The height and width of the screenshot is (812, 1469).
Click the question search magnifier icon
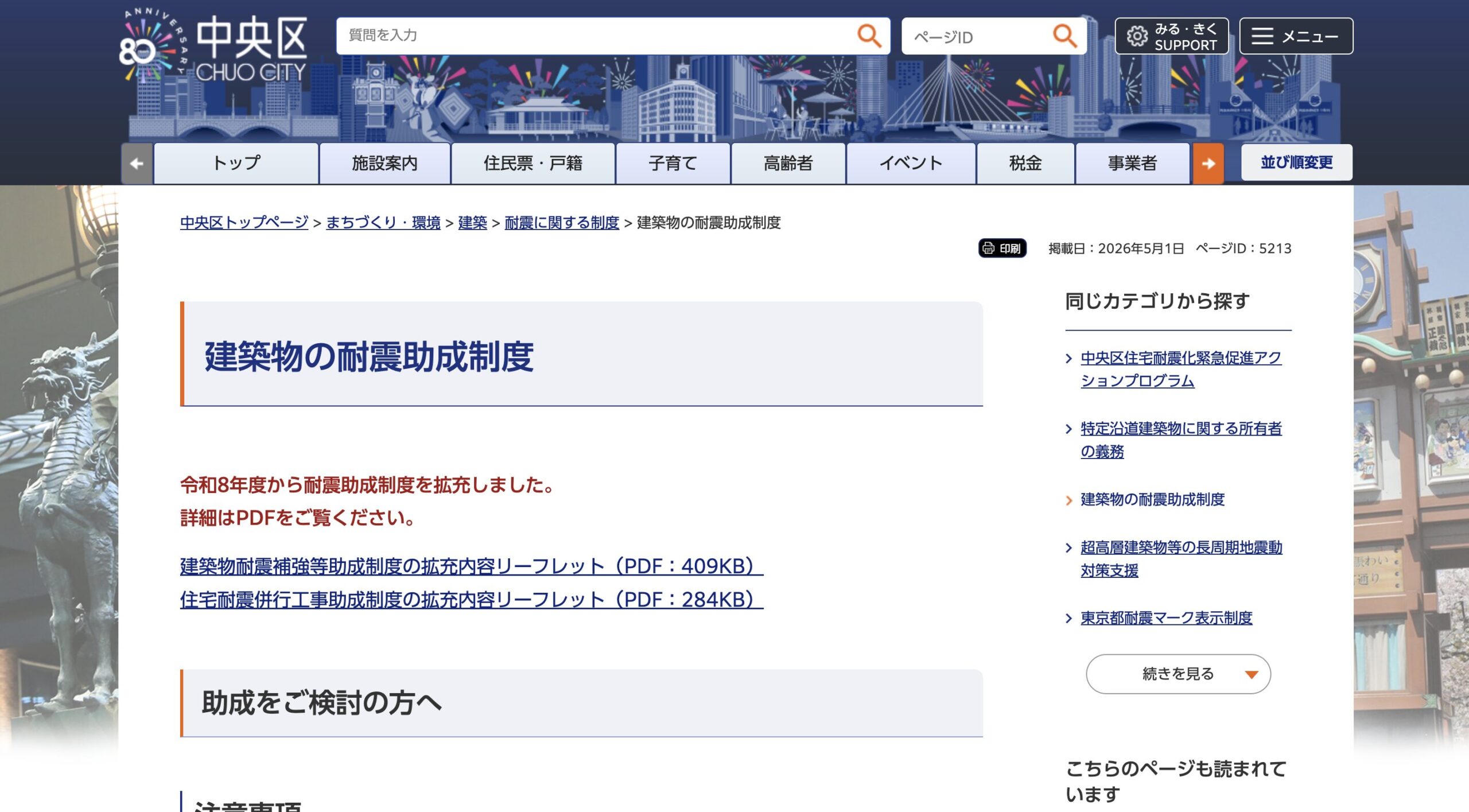click(869, 36)
